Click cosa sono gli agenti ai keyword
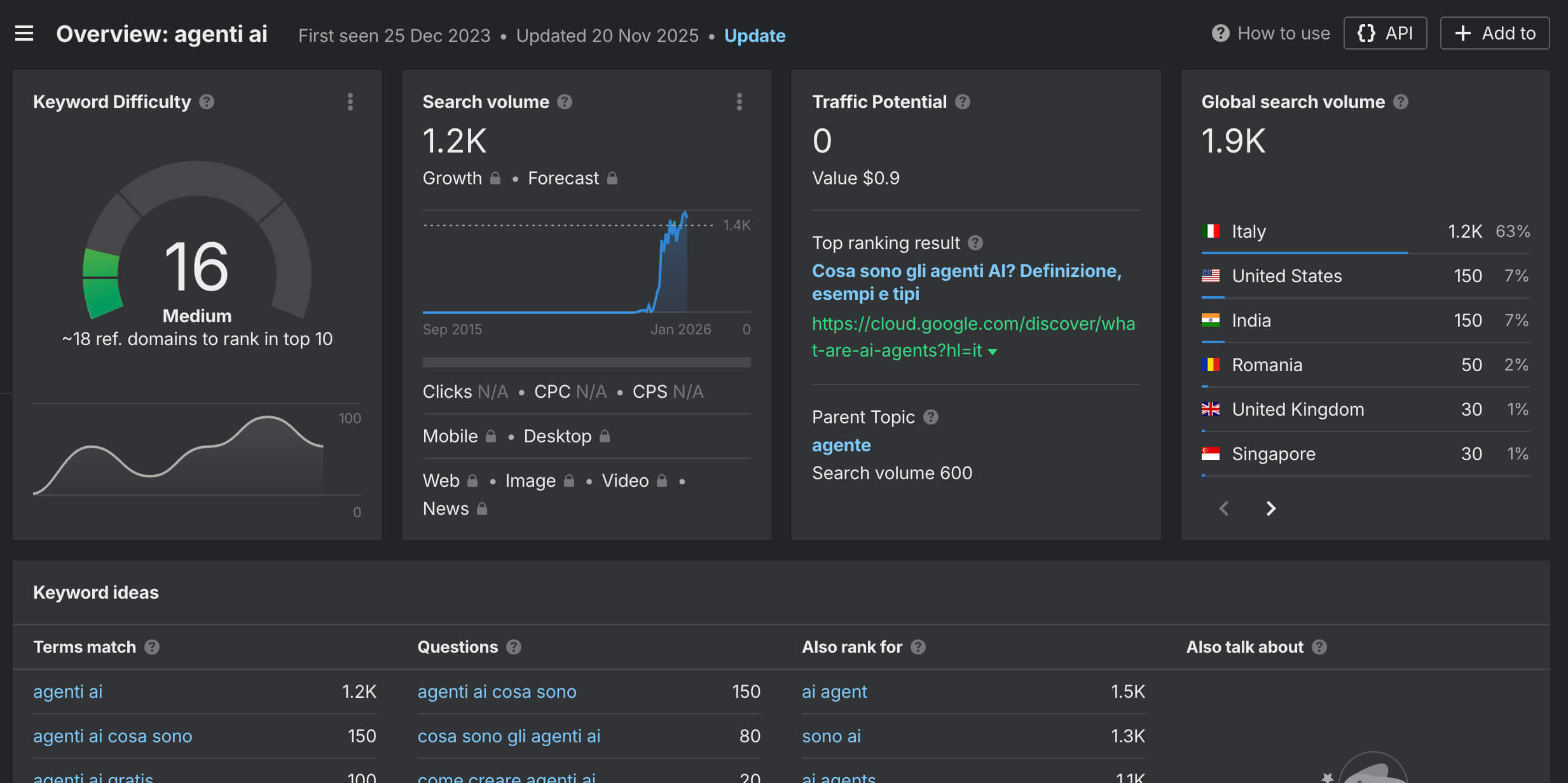1568x783 pixels. 509,736
